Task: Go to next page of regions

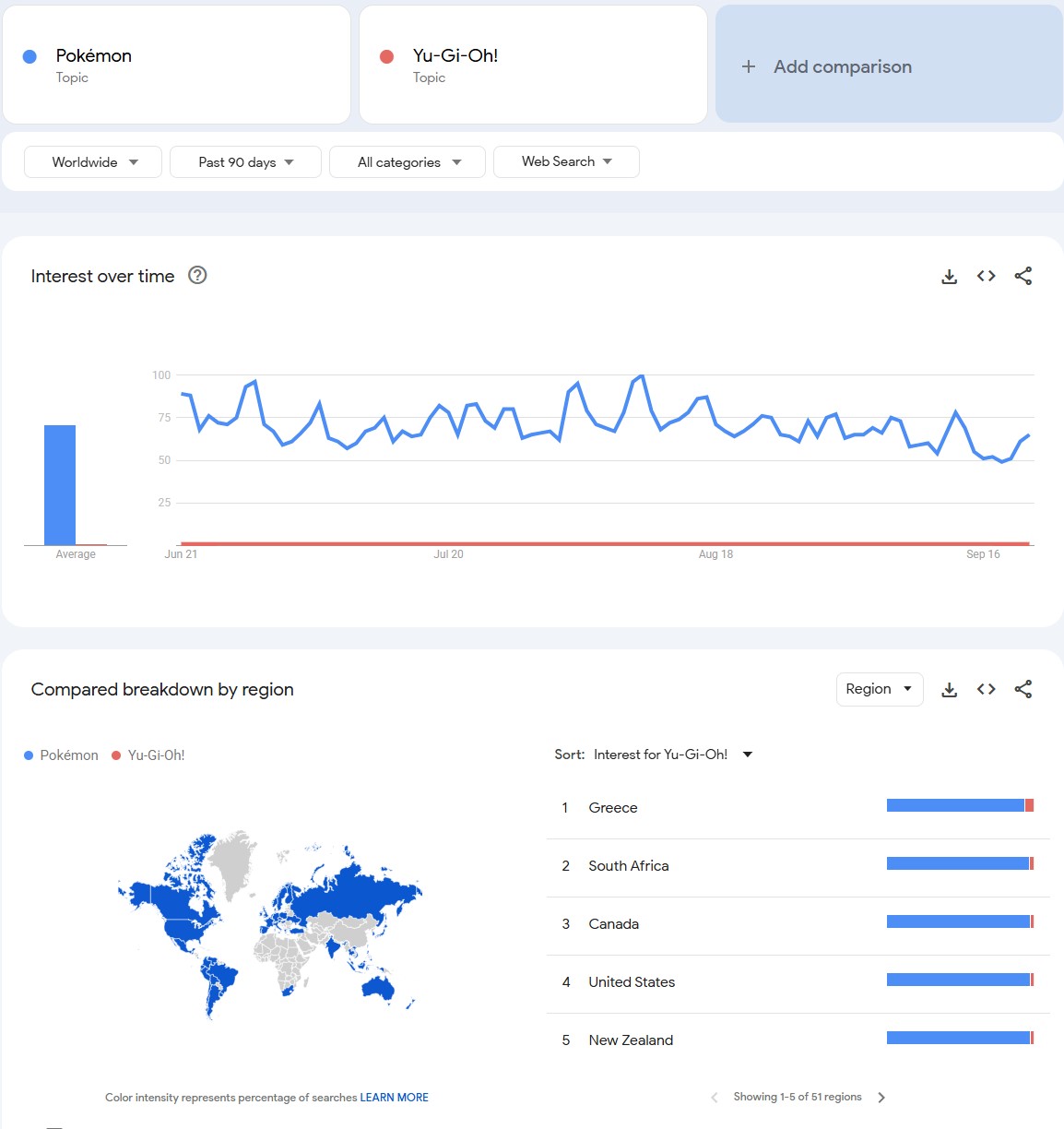Action: click(881, 1098)
